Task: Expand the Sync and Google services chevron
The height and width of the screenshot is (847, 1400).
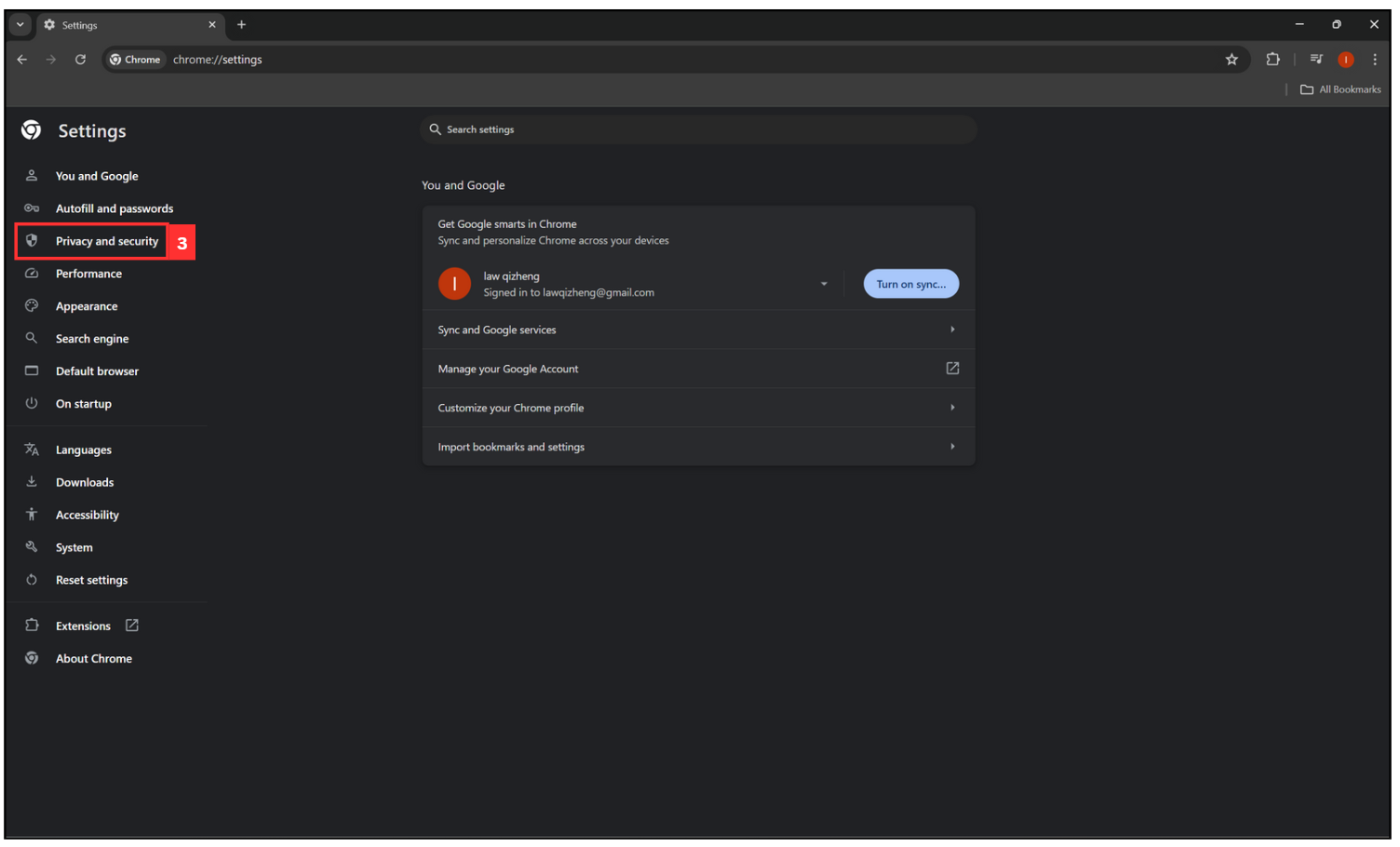Action: click(952, 329)
